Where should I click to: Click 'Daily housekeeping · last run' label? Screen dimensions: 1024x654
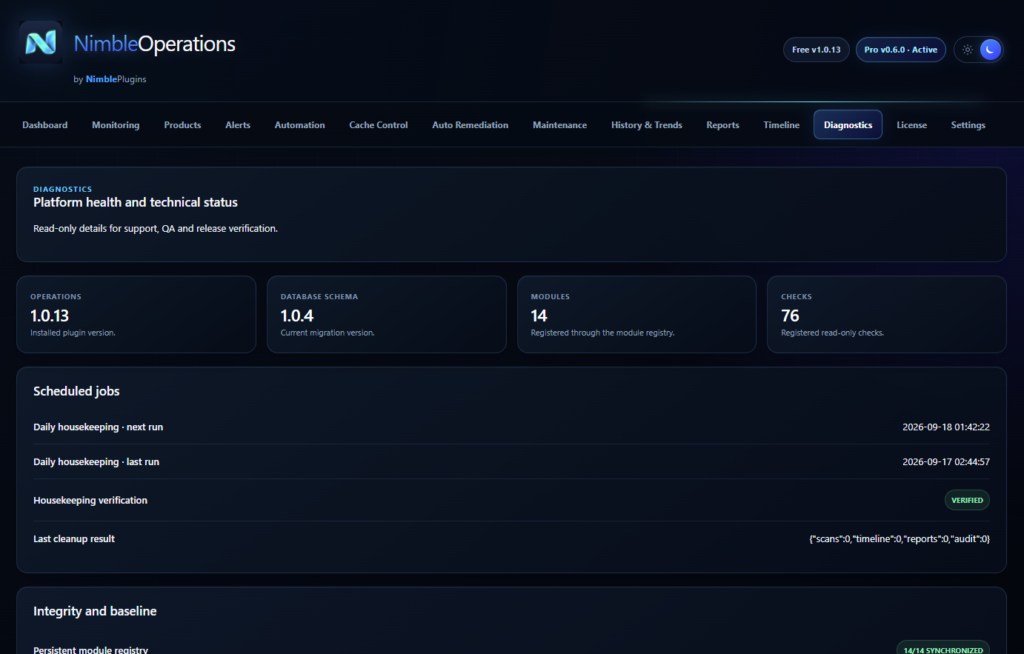pos(96,462)
